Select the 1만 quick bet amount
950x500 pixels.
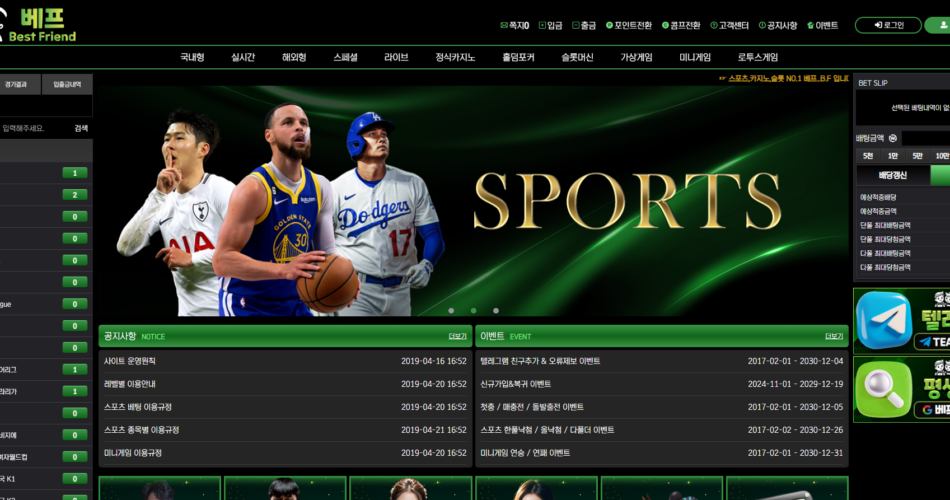point(892,156)
